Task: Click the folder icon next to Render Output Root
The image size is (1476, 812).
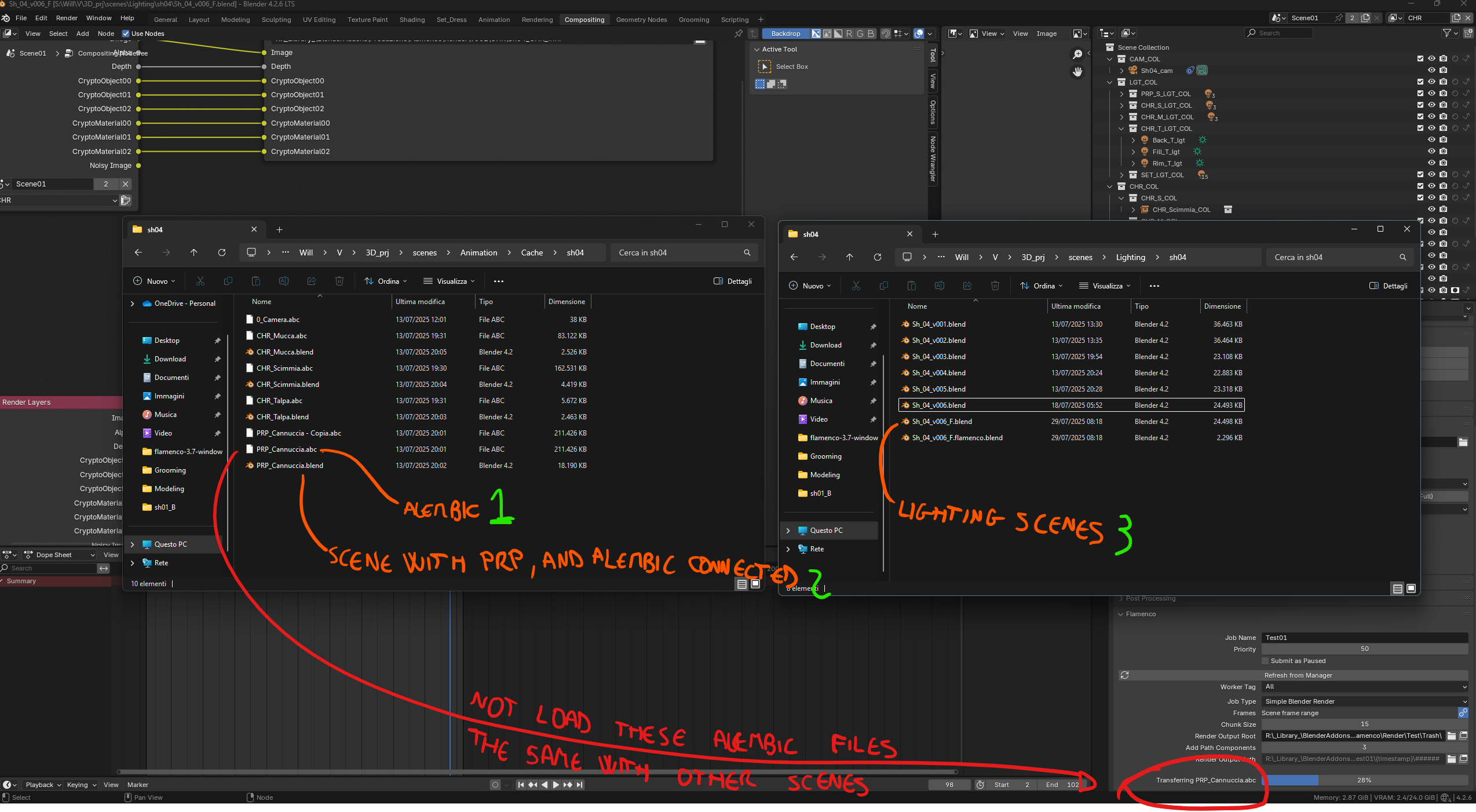Action: coord(1452,736)
